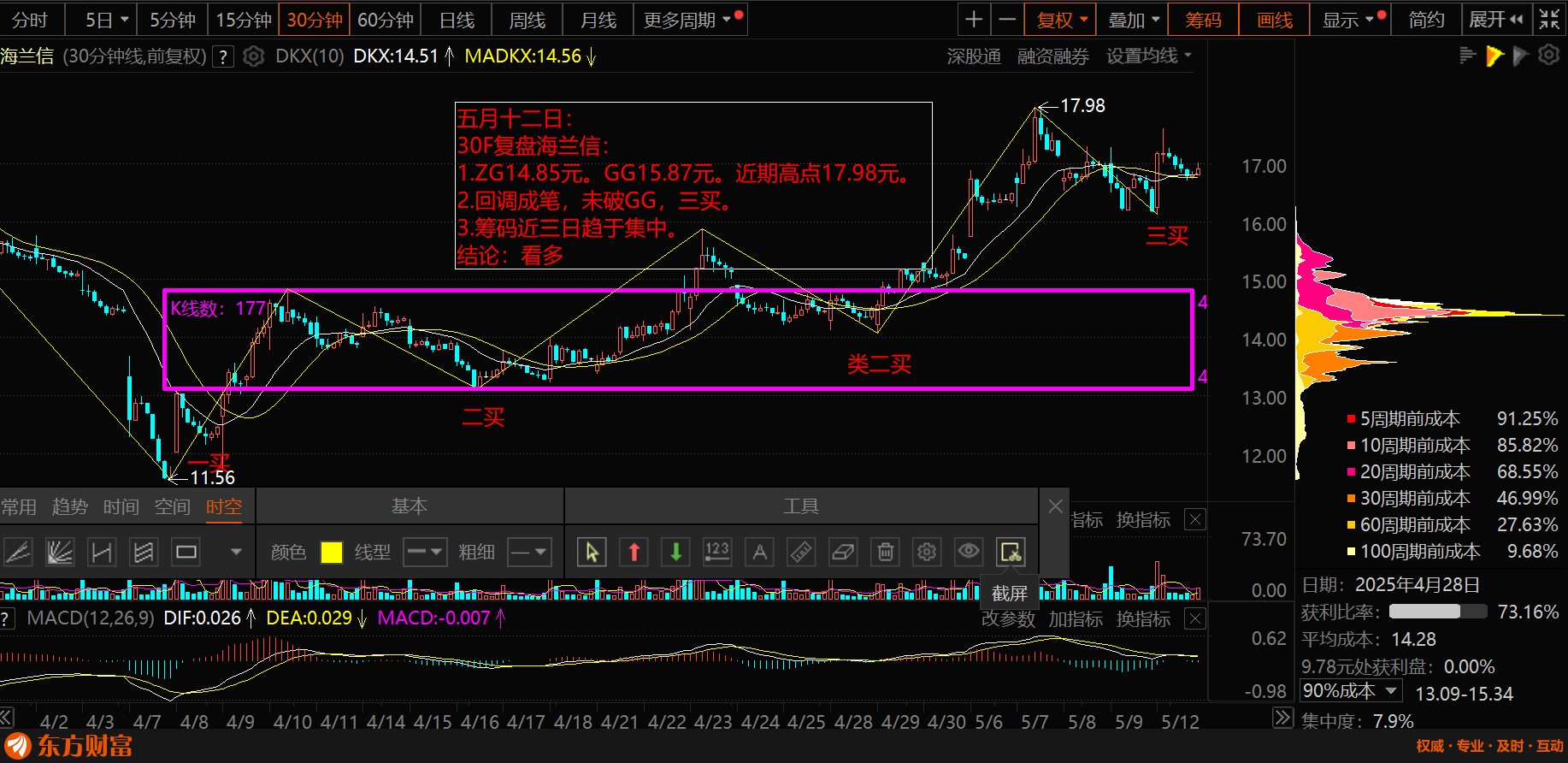Select the 123 number labeling tool

pos(717,552)
